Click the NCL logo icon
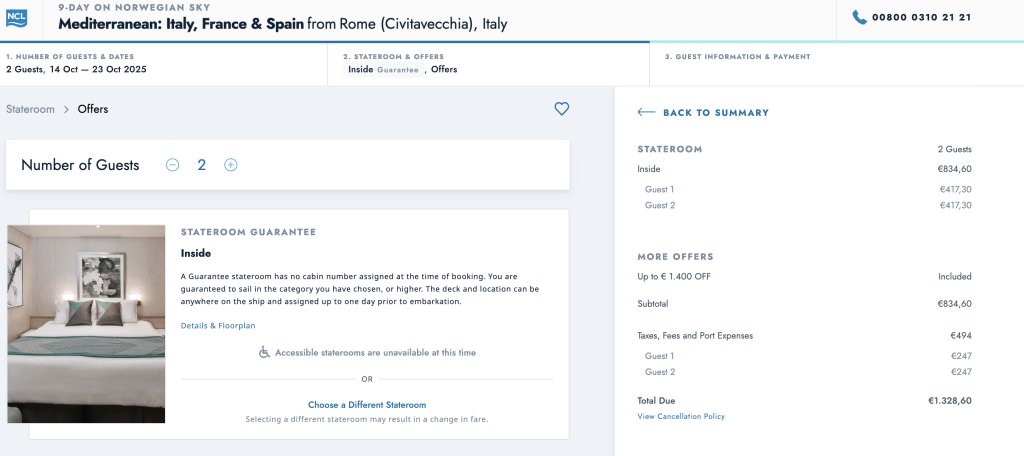This screenshot has height=456, width=1024. tap(16, 18)
